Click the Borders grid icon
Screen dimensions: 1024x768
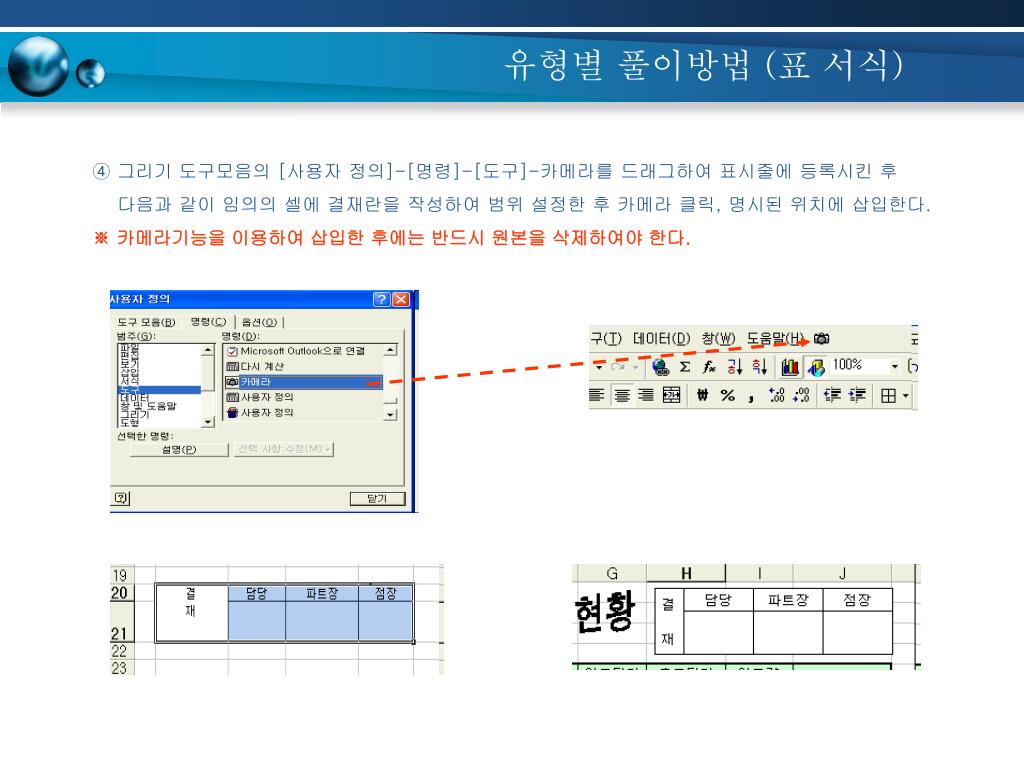click(888, 396)
